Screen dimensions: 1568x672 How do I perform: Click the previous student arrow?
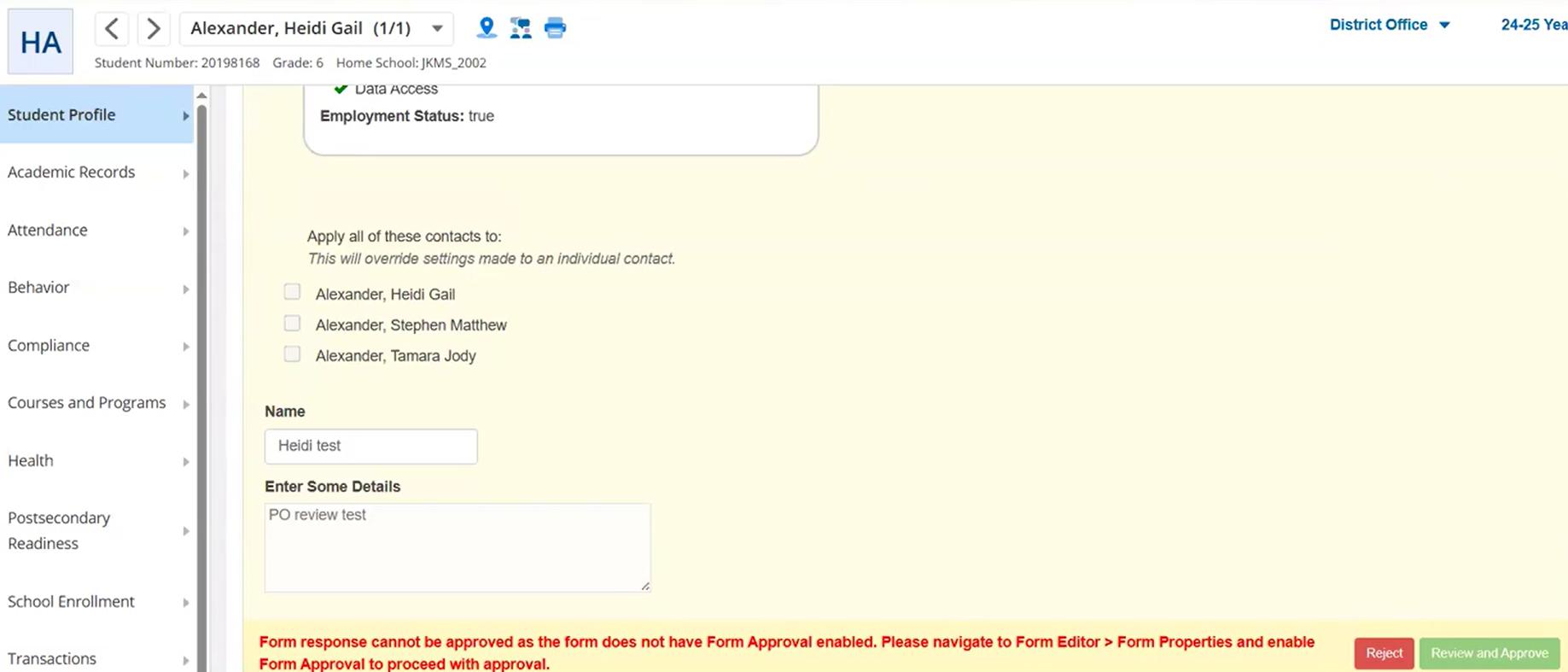click(112, 29)
